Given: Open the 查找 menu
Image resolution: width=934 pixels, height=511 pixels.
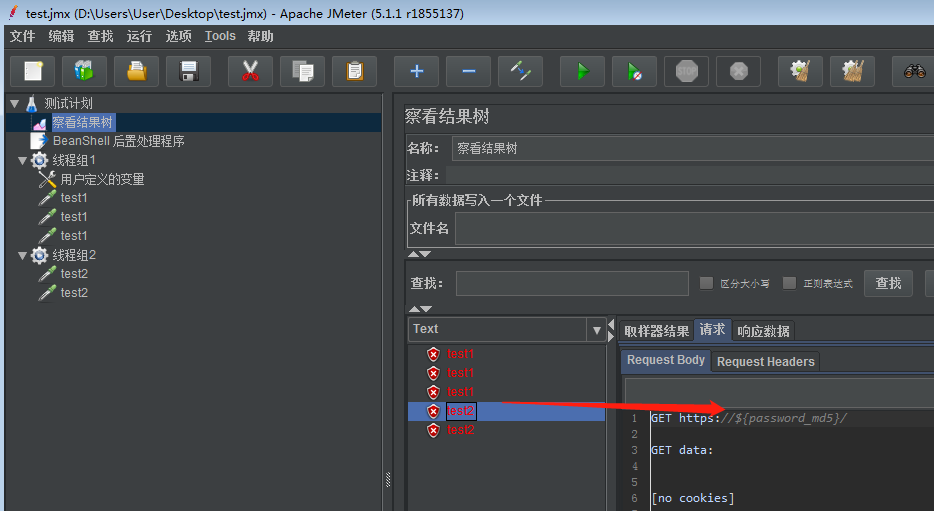Looking at the screenshot, I should [x=100, y=36].
